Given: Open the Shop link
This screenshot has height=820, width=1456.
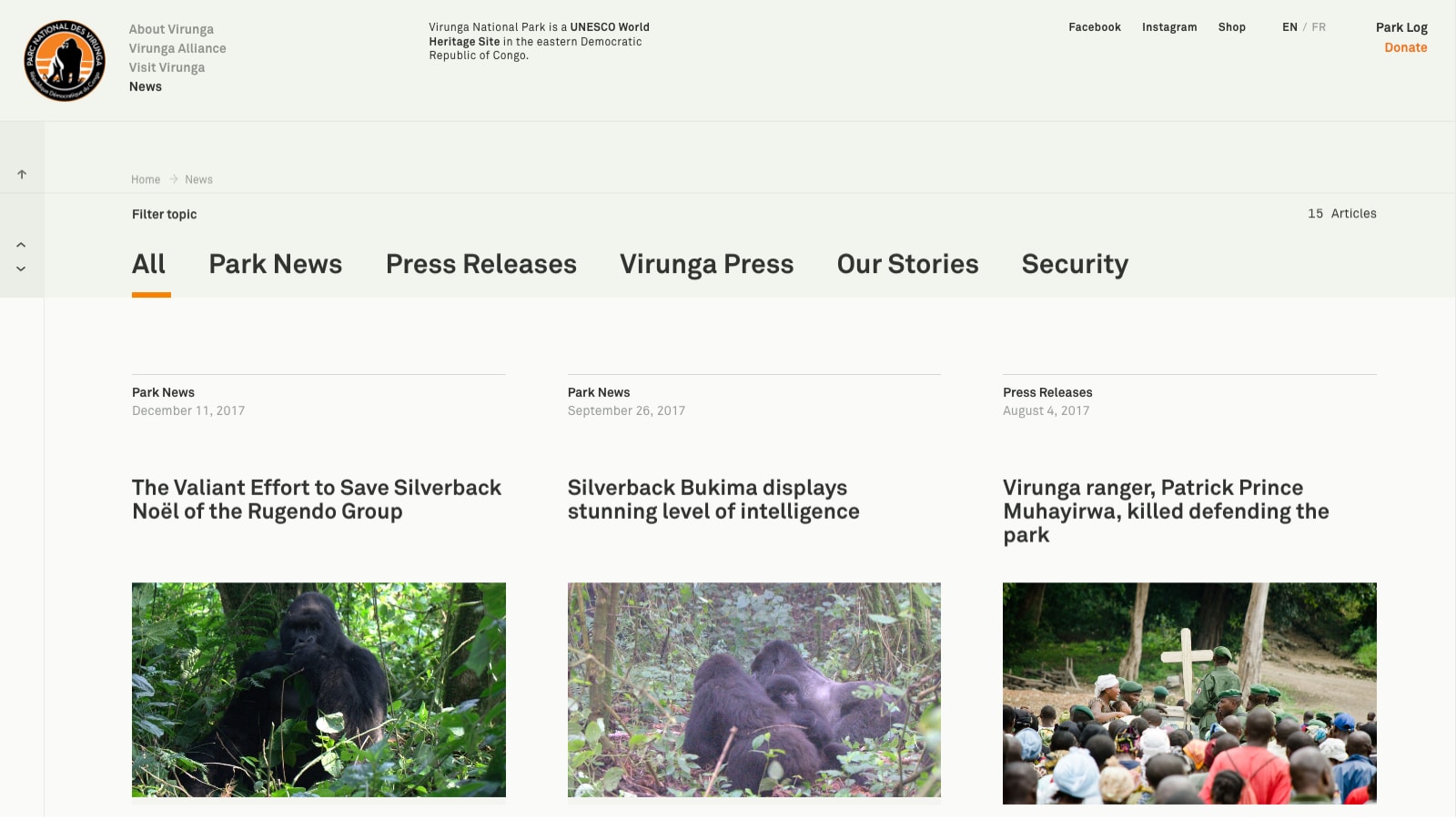Looking at the screenshot, I should point(1231,27).
